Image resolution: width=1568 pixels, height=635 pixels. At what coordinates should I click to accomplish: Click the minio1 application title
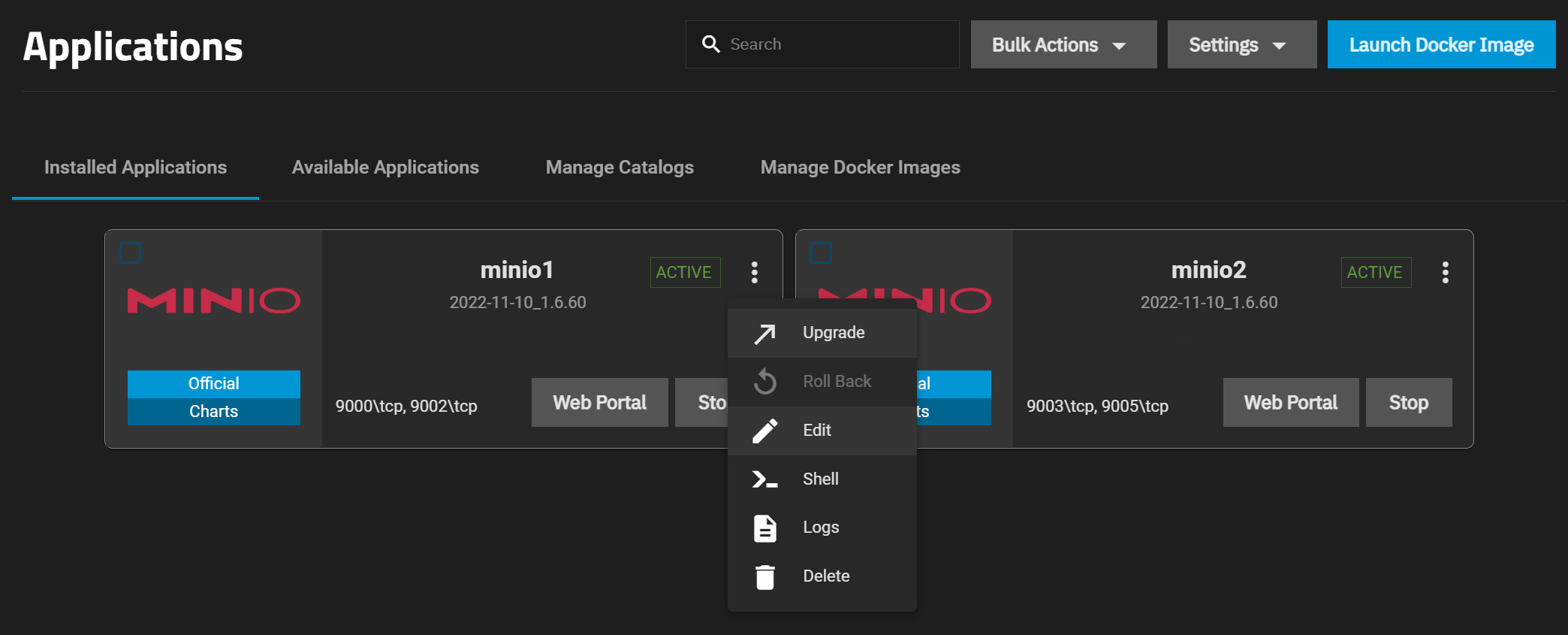[517, 270]
